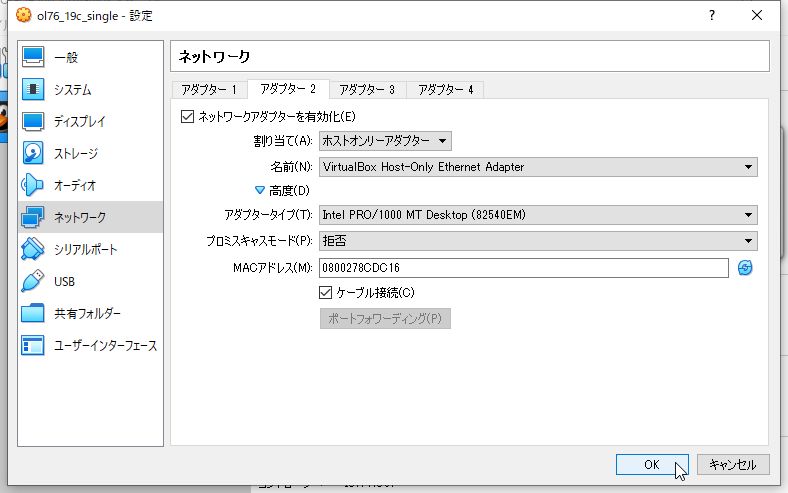Select the システム label in sidebar
788x493 pixels.
point(73,90)
